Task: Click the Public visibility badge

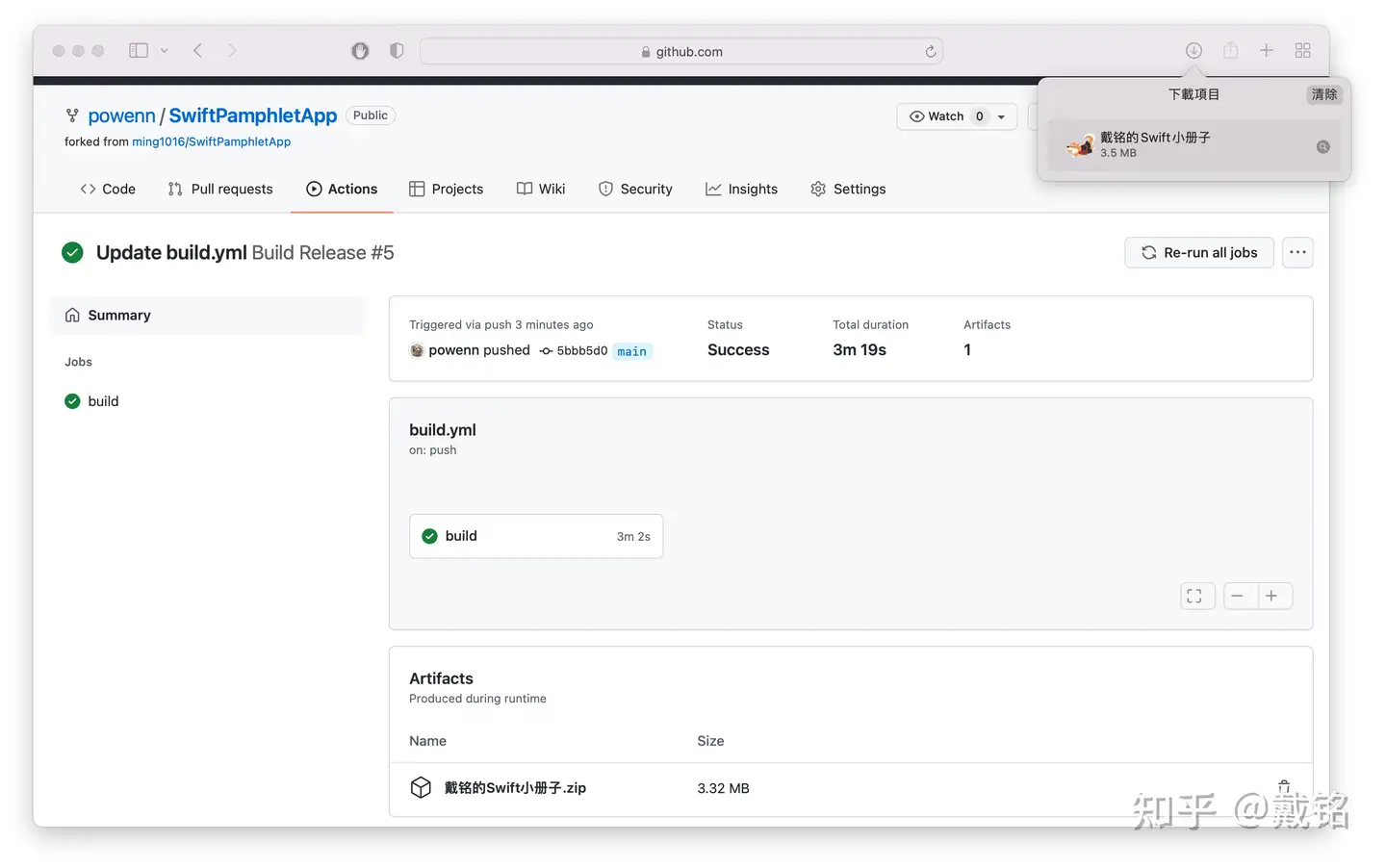Action: (371, 115)
